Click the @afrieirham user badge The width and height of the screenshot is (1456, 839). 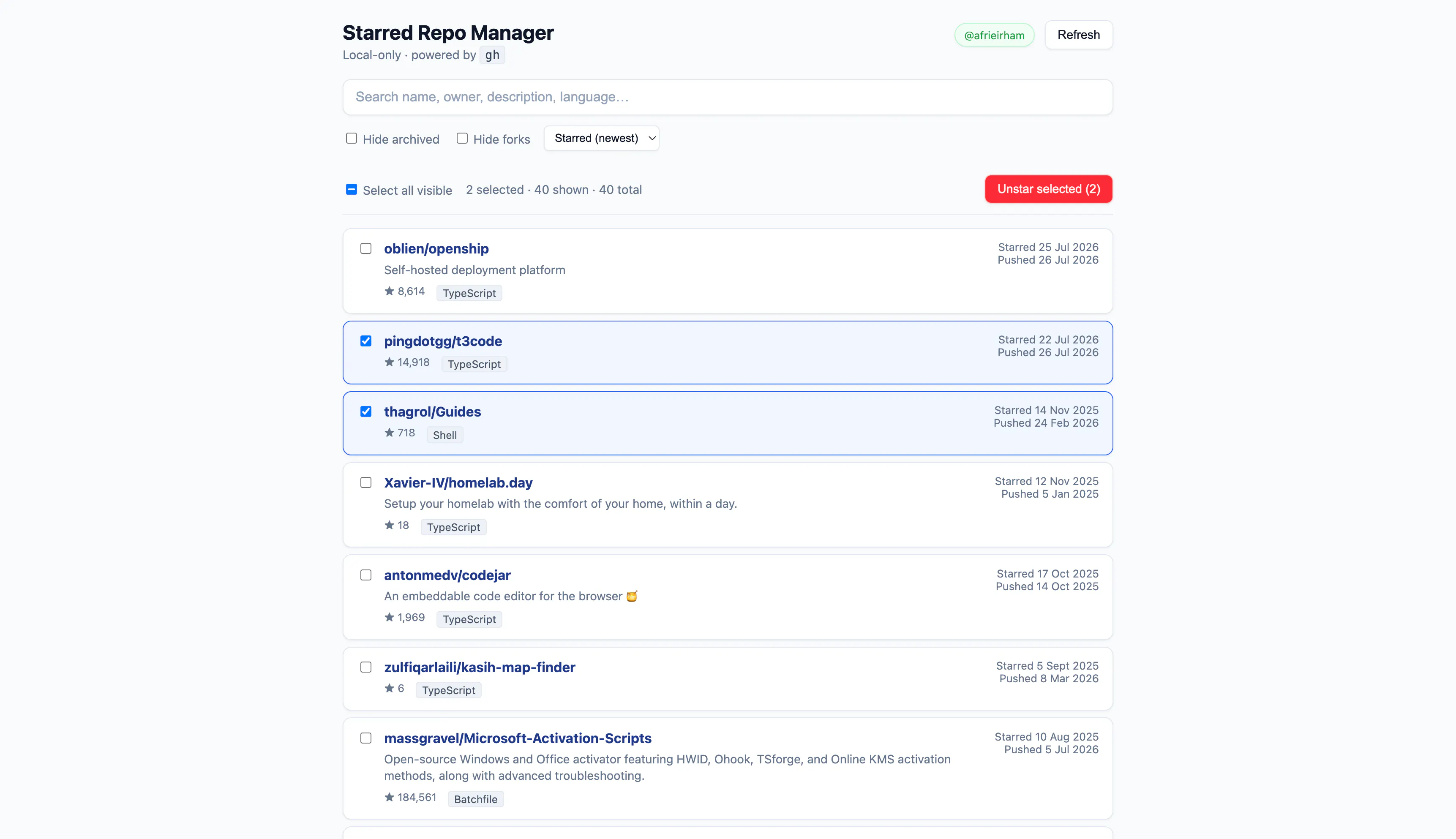tap(994, 35)
